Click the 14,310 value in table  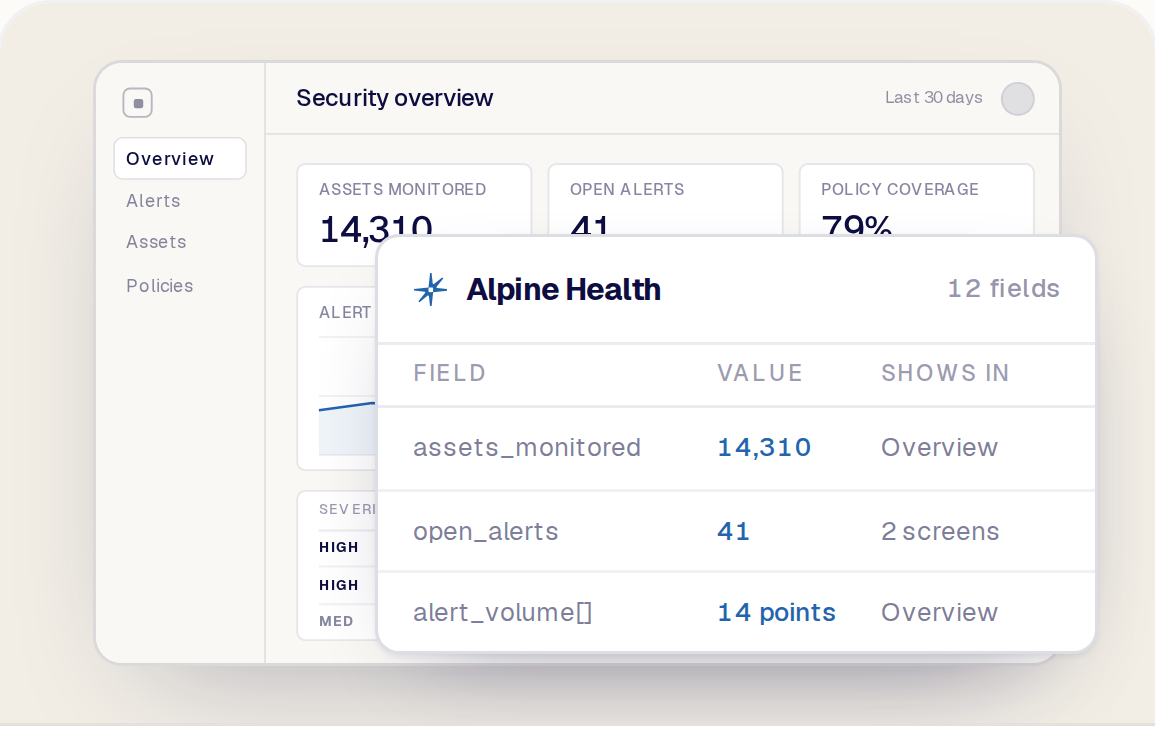coord(764,448)
